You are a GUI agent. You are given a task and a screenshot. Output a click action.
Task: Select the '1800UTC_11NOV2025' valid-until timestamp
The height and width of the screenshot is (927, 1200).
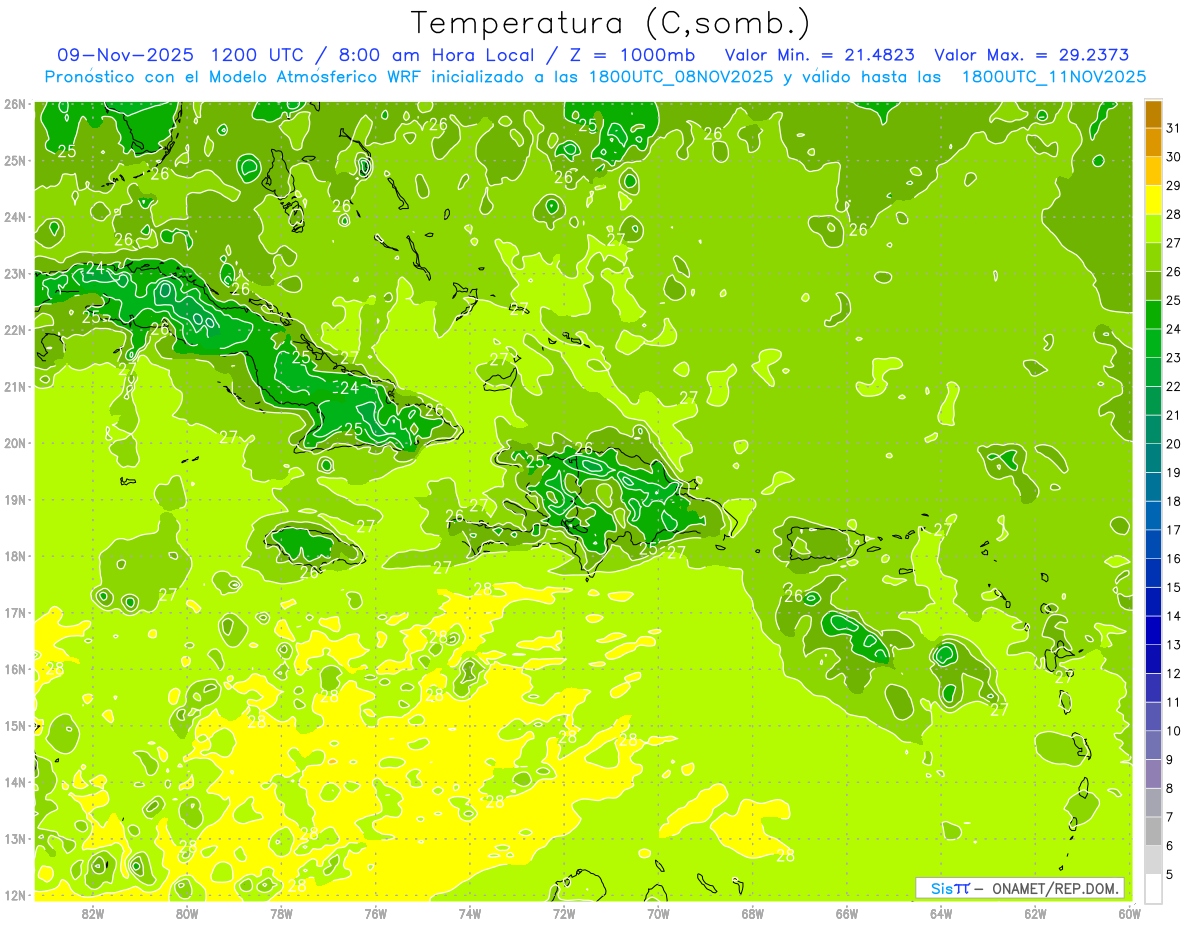tap(1054, 77)
